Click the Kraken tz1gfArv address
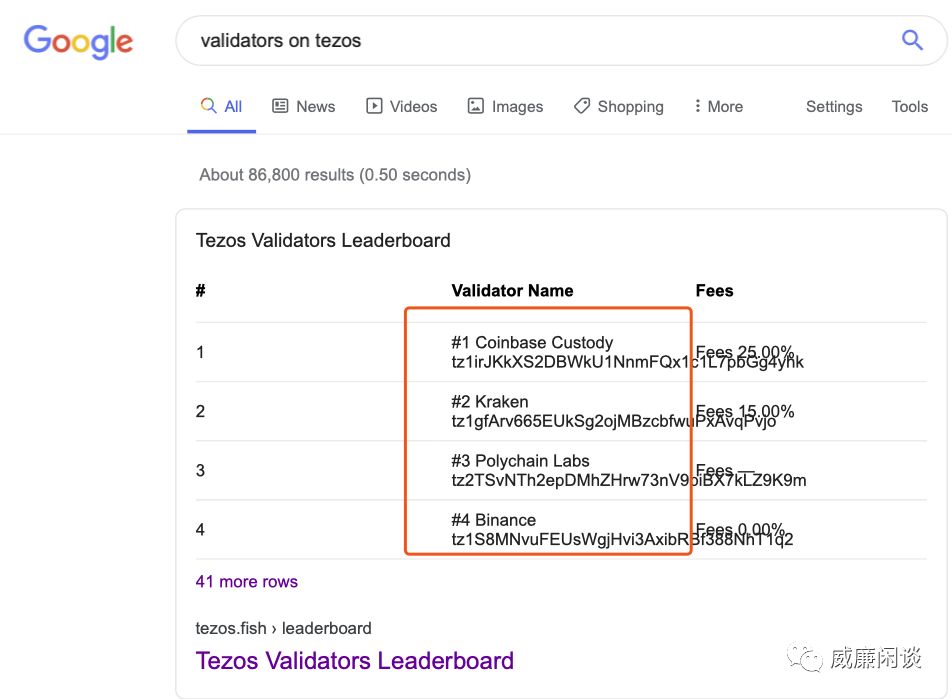The image size is (952, 699). (x=613, y=421)
